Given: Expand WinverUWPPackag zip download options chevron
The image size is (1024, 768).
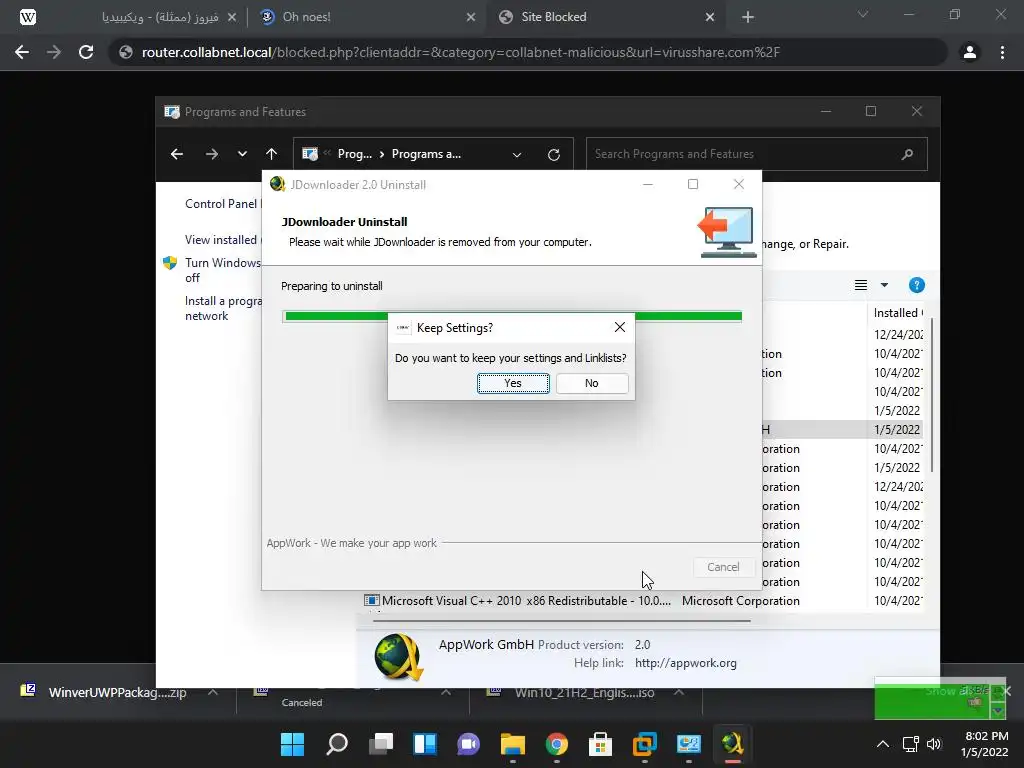Looking at the screenshot, I should (x=213, y=692).
